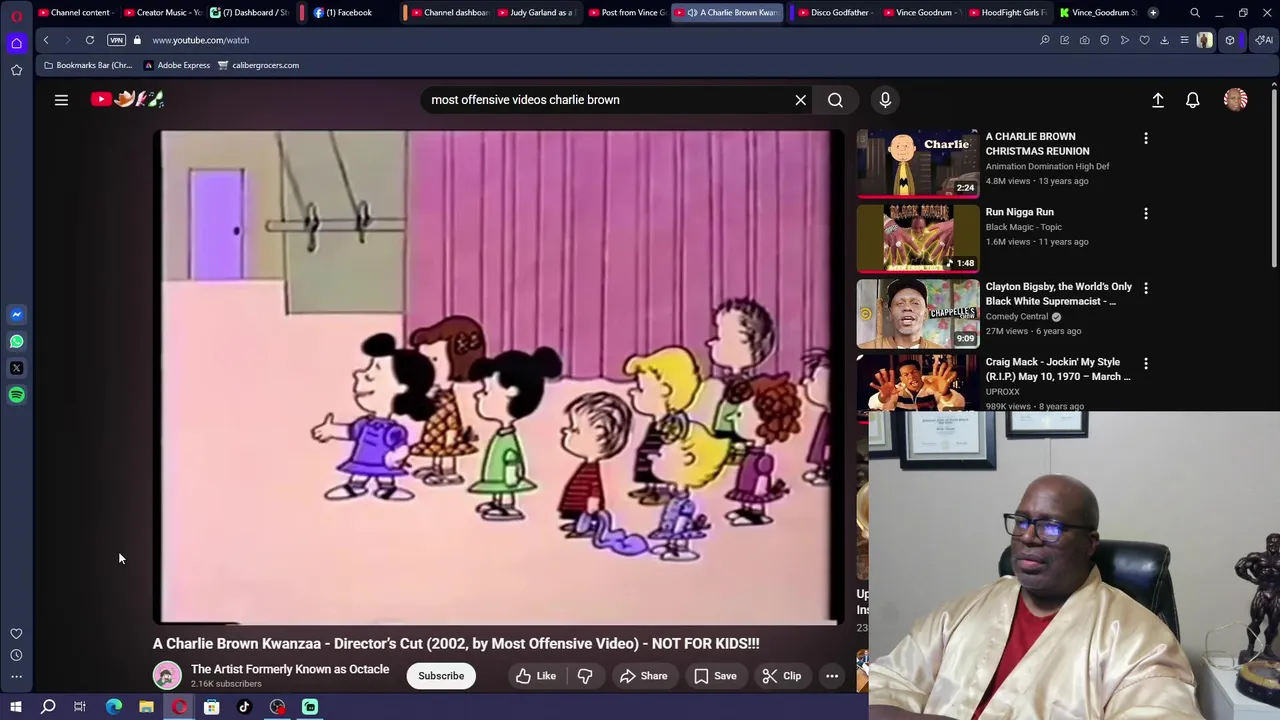The height and width of the screenshot is (720, 1280).
Task: Switch to the Creator Music tab
Action: pos(164,12)
